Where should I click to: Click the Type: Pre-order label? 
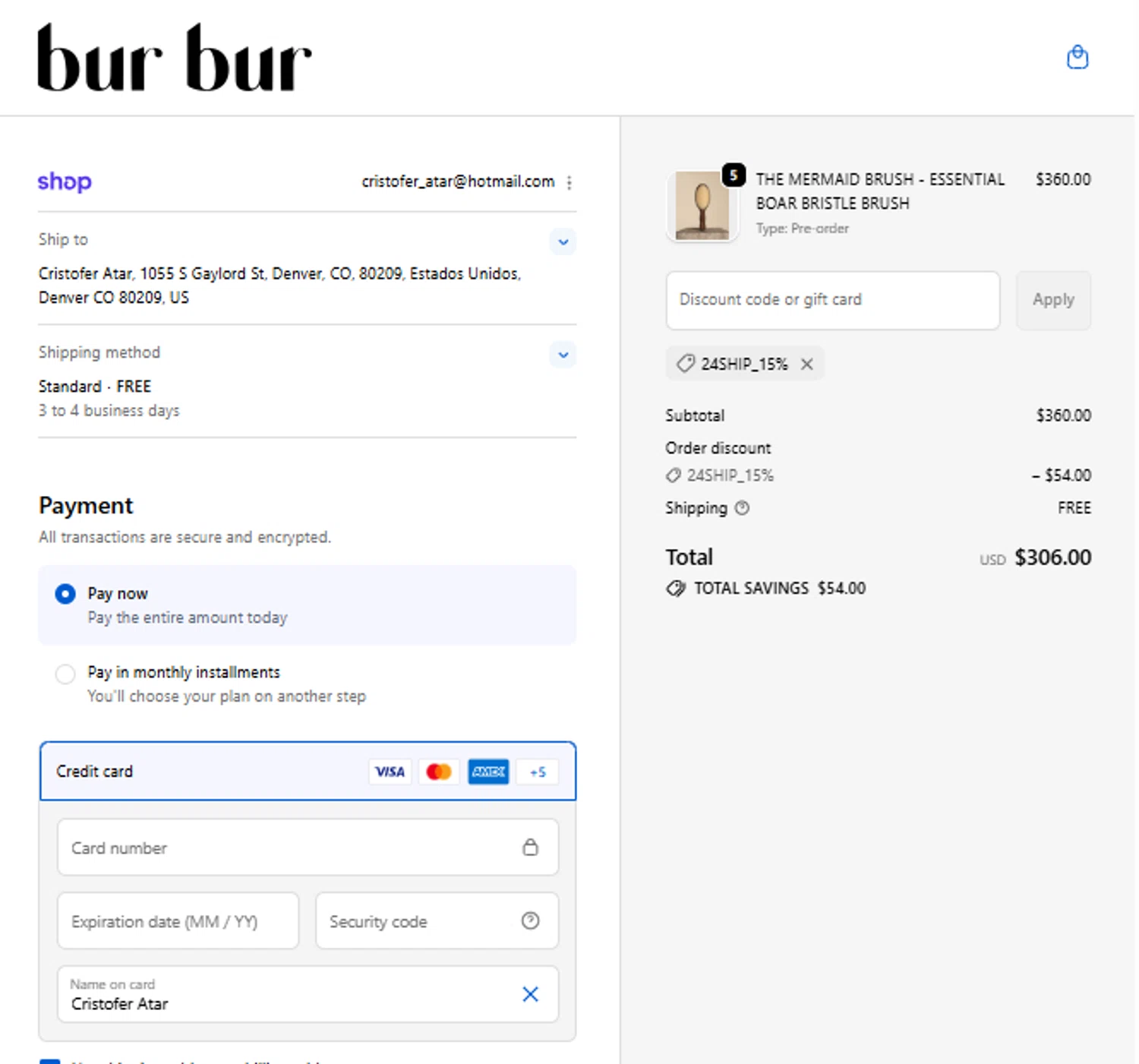click(803, 229)
